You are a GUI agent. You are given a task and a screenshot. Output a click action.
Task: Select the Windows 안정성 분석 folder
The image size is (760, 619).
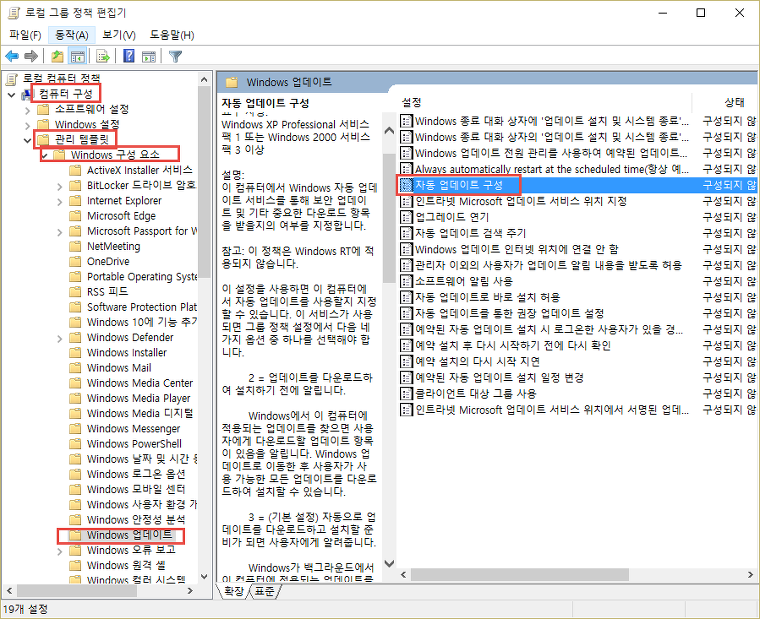(x=136, y=520)
